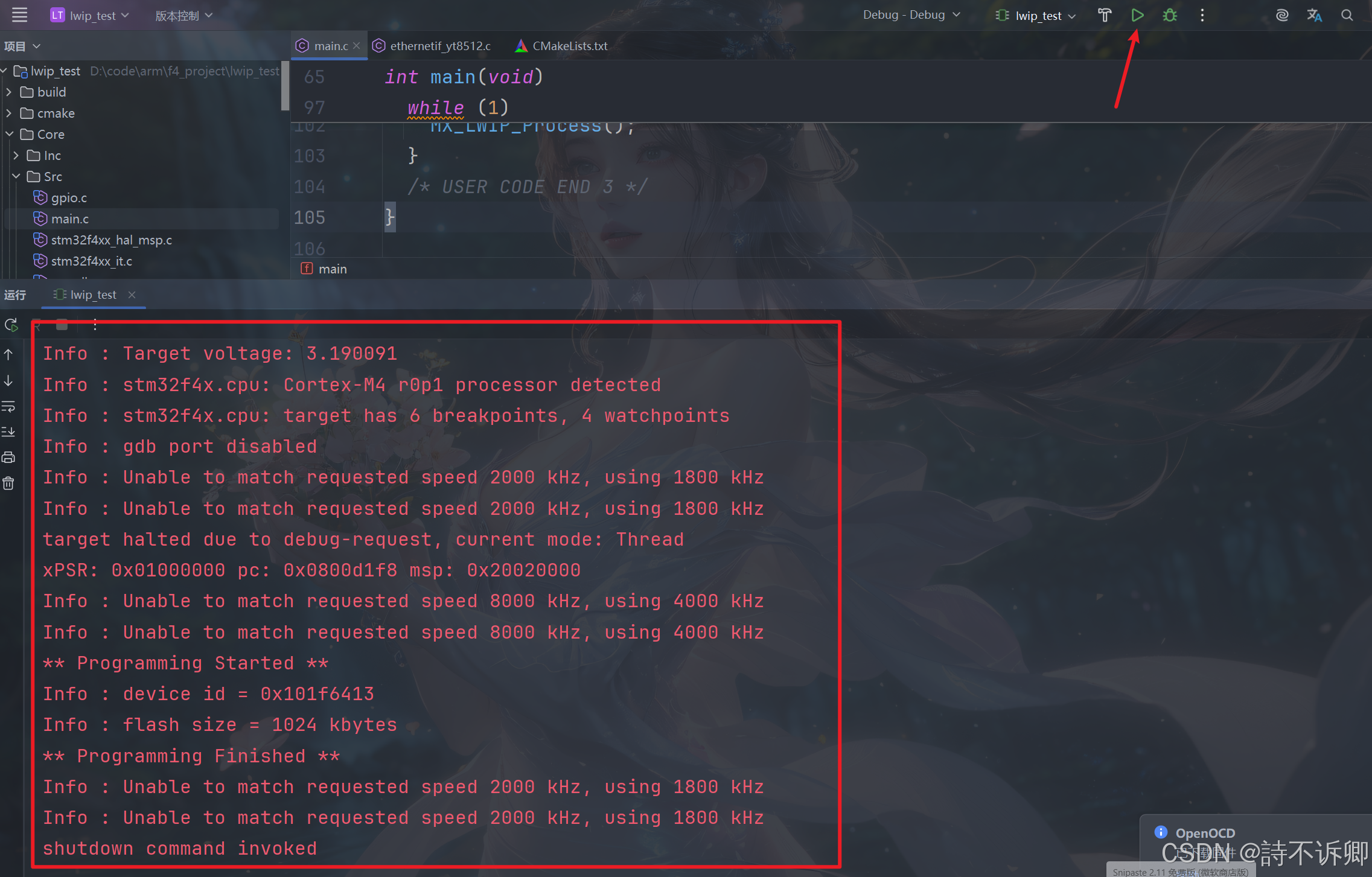
Task: Click the translate icon in top toolbar
Action: point(1315,16)
